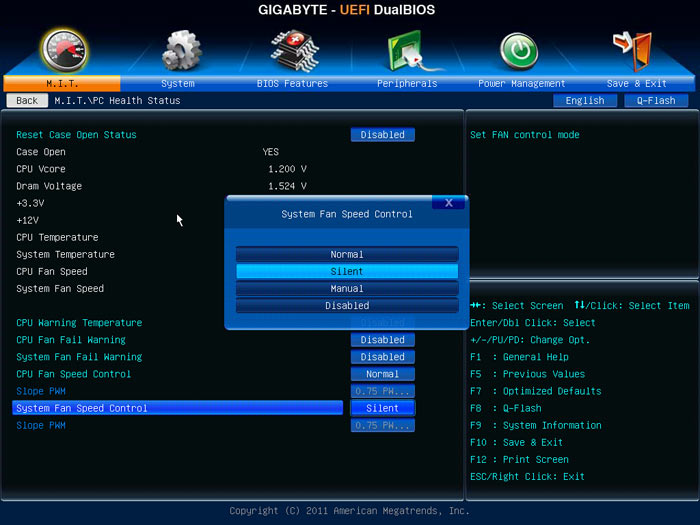The image size is (700, 525).
Task: Click the Case Open YES value
Action: click(271, 152)
